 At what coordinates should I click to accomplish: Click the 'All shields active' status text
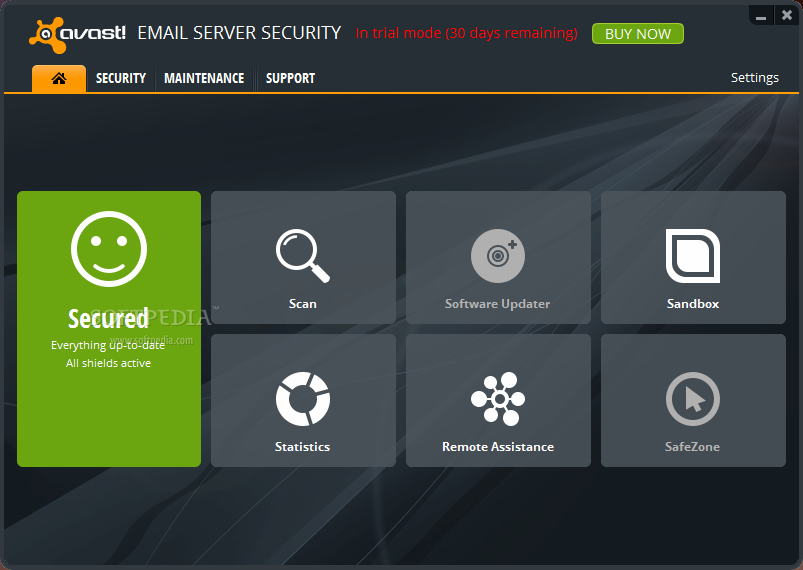click(x=109, y=363)
